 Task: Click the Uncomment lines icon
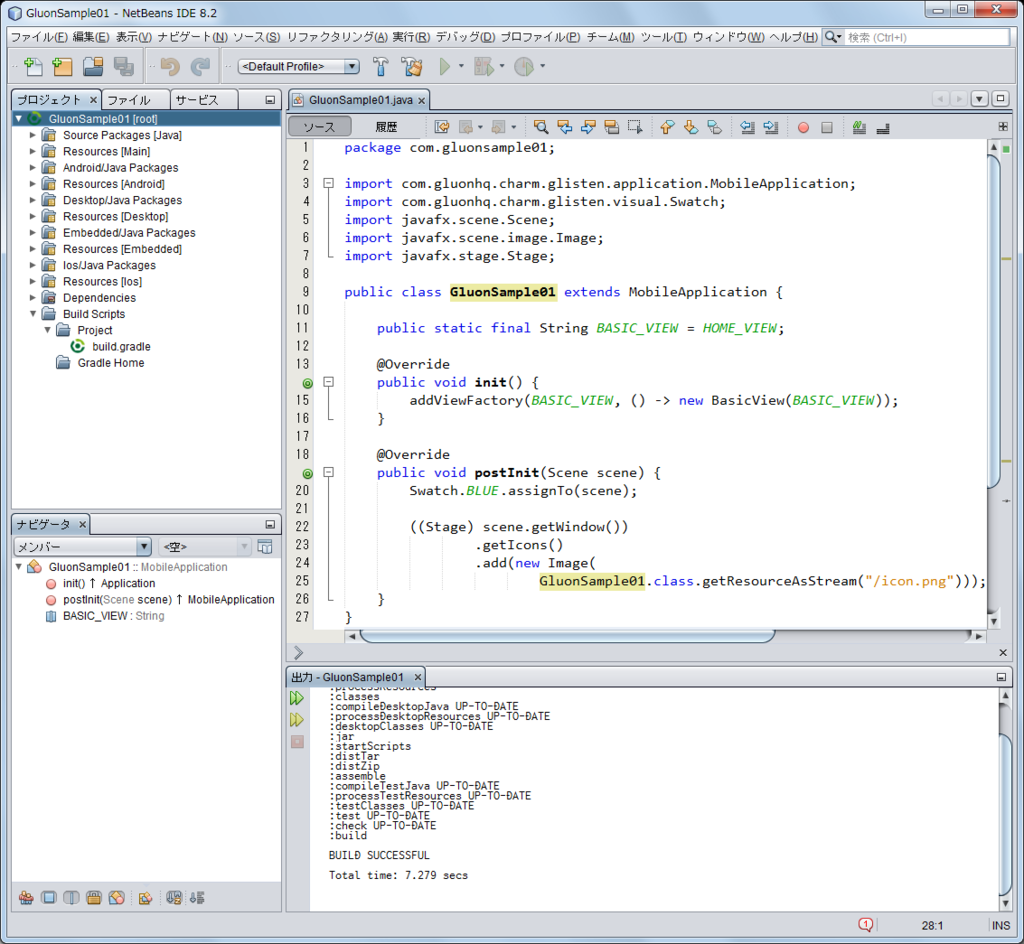(x=883, y=127)
